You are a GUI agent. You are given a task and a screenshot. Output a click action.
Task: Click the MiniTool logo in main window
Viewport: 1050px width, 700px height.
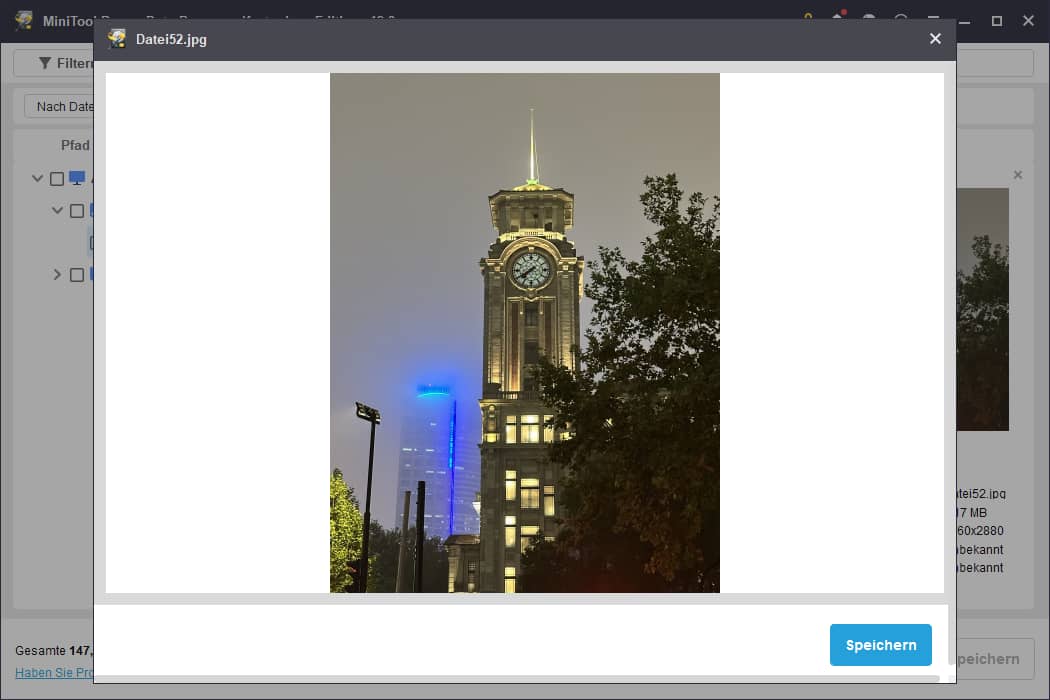coord(24,20)
